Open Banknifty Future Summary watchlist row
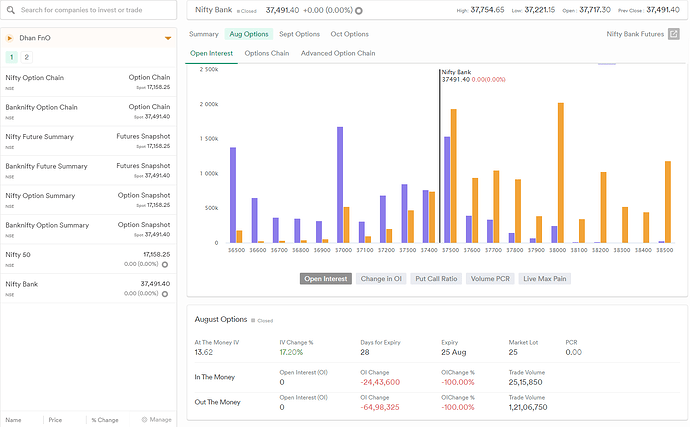 pyautogui.click(x=88, y=170)
